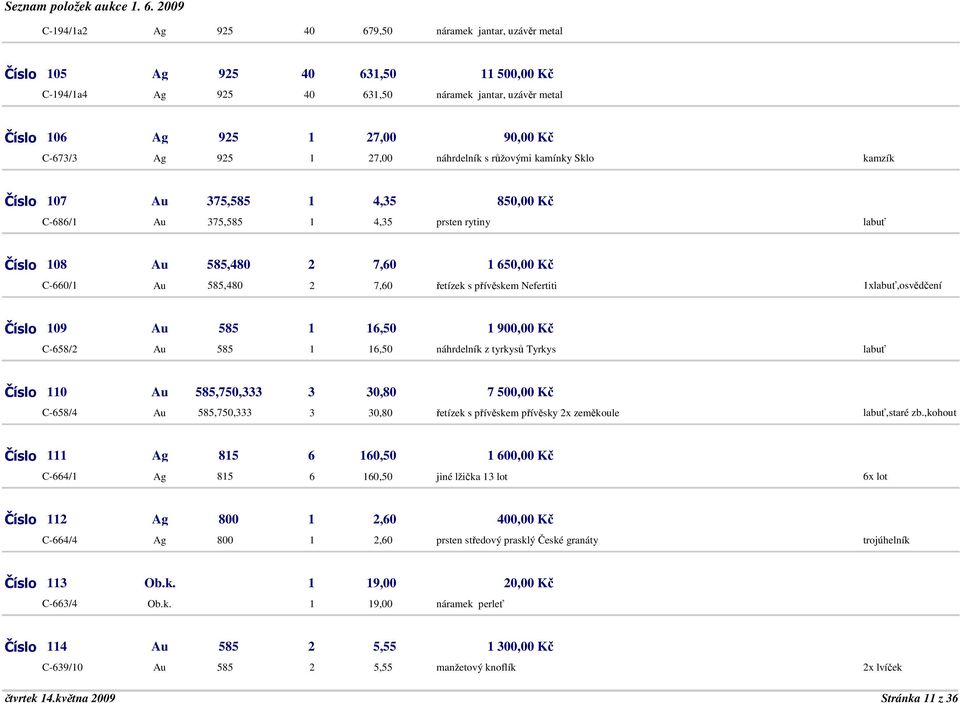Click 'manžetový knoflík' description
This screenshot has height=703, width=960.
coord(476,667)
